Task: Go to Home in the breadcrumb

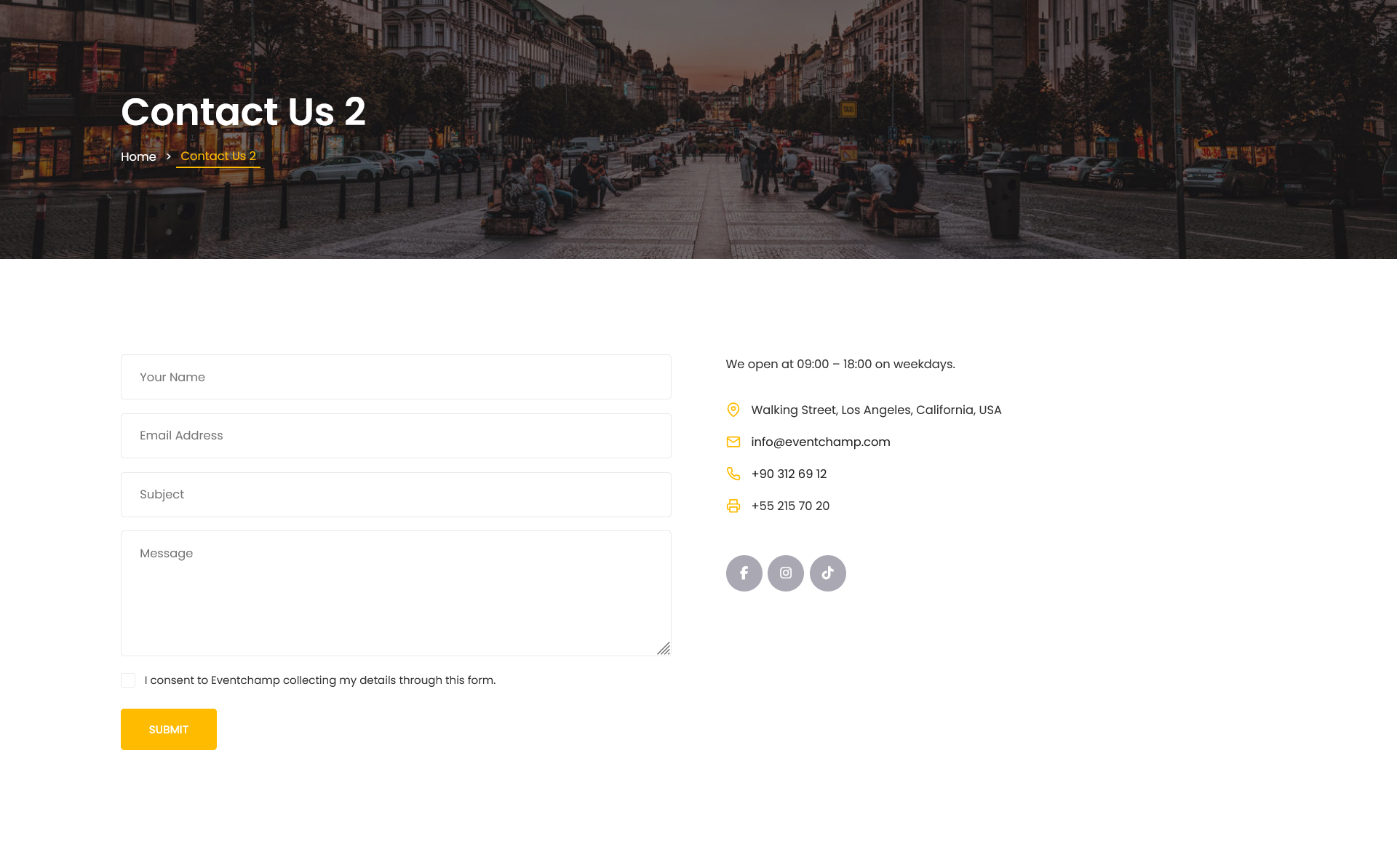Action: pos(138,156)
